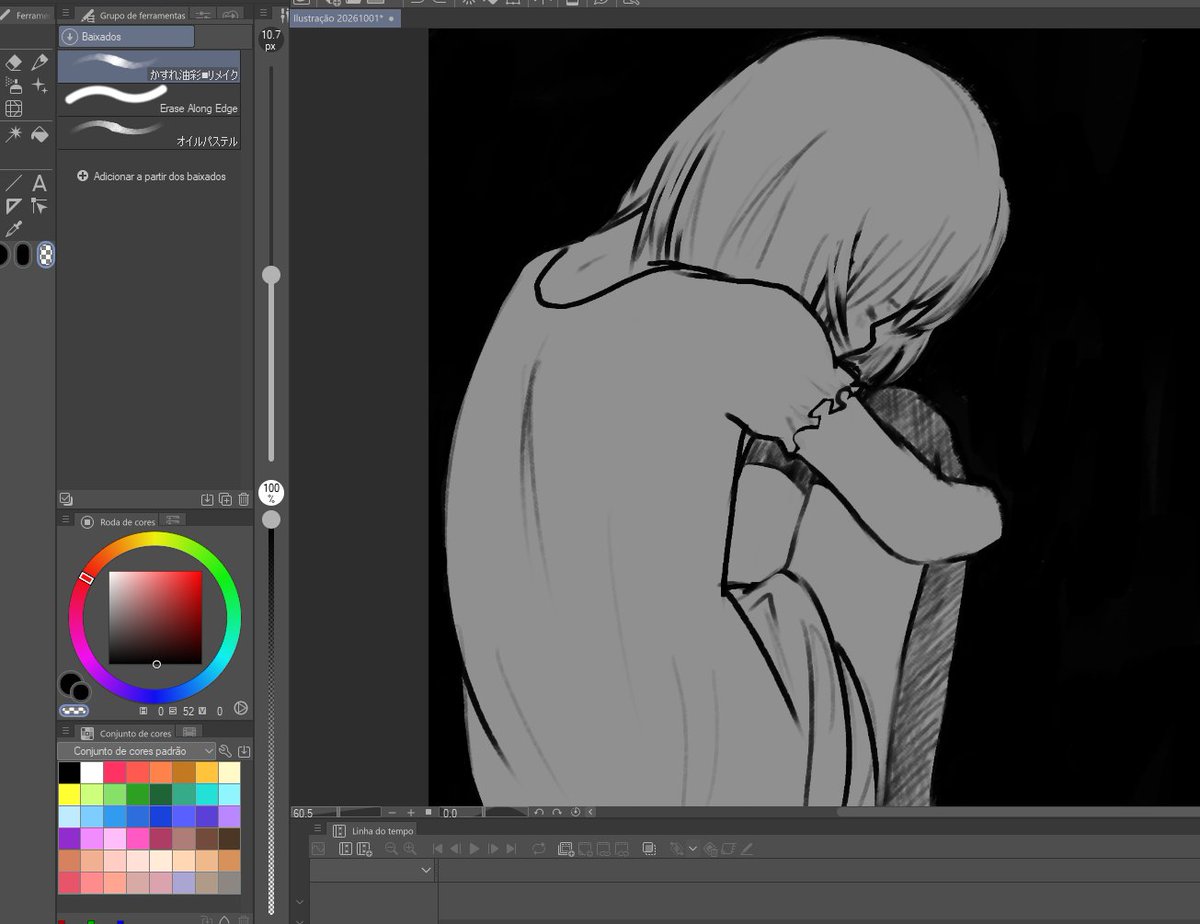Screen dimensions: 1200x924
Task: Open the Conjunto de cores panel menu
Action: click(x=66, y=733)
